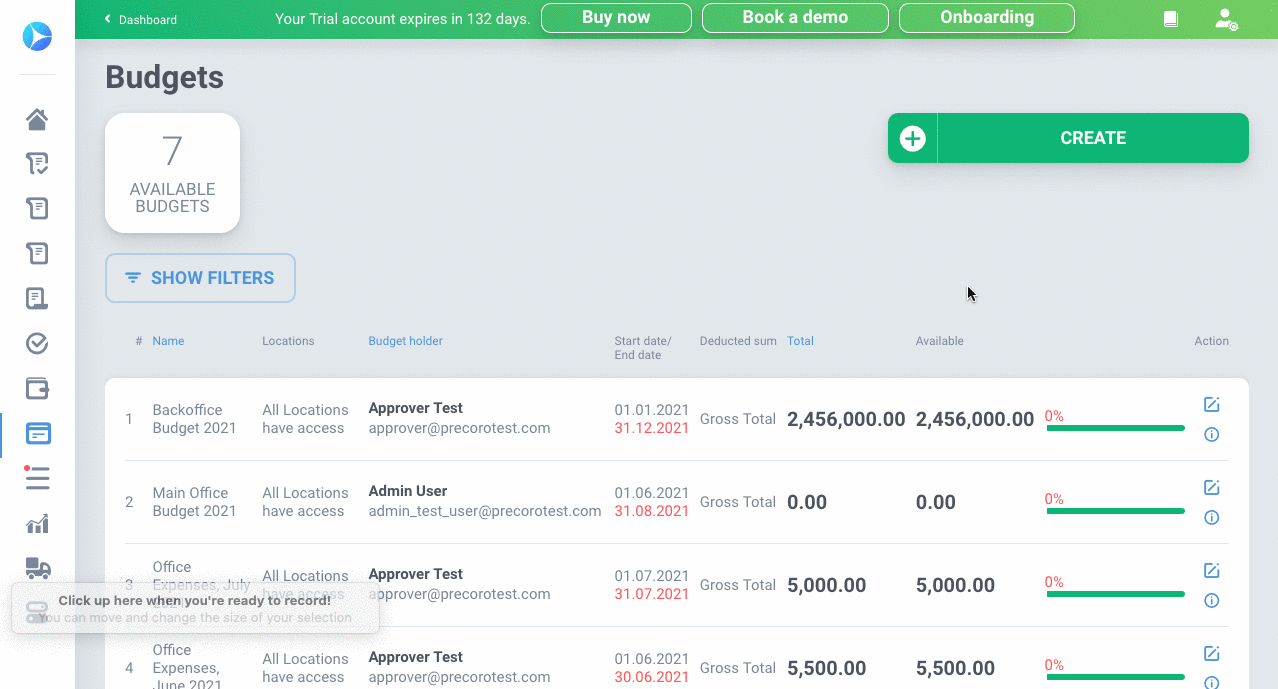Click the Main Office Budget 2021 progress bar

tap(1115, 511)
